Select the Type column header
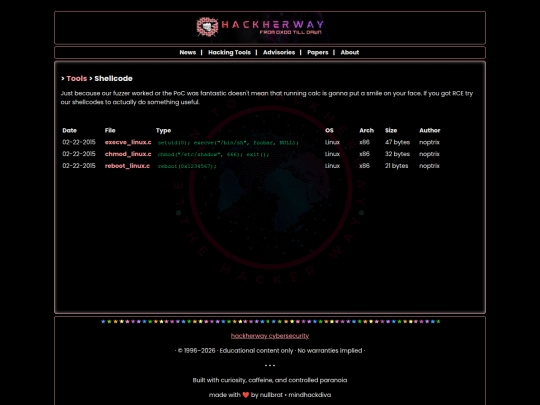This screenshot has width=540, height=405. point(163,131)
